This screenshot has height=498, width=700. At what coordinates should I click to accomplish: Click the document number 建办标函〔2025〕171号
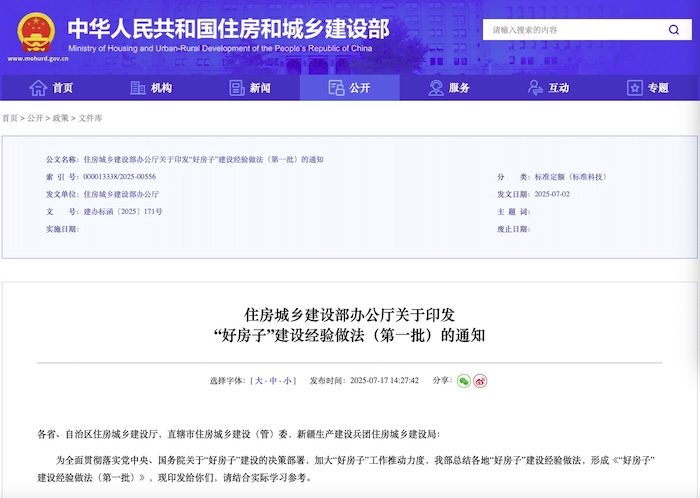tap(123, 212)
